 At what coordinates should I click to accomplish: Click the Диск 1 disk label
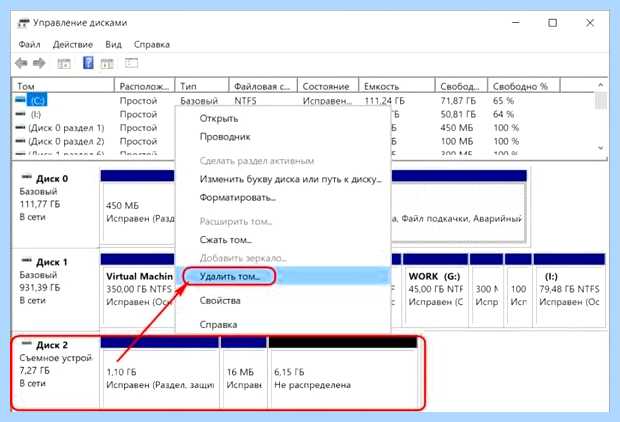click(x=52, y=262)
